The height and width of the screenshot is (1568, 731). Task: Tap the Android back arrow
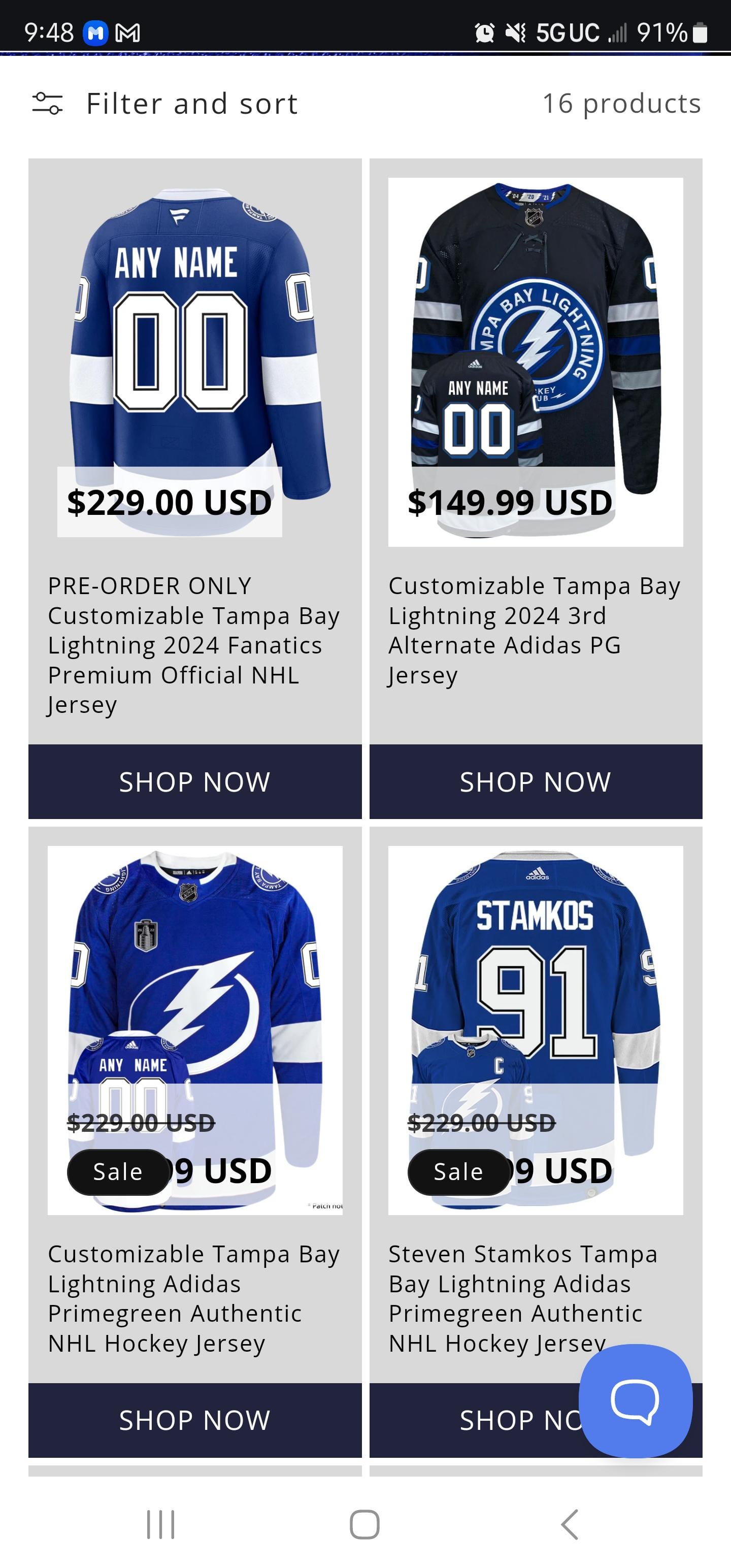pos(570,1525)
